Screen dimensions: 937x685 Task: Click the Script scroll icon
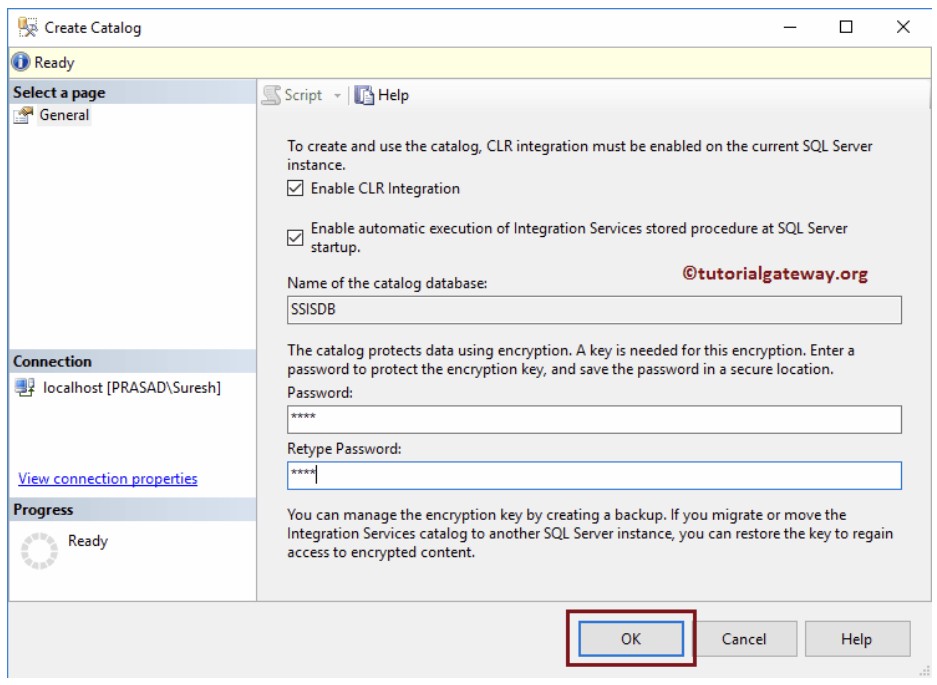[271, 95]
